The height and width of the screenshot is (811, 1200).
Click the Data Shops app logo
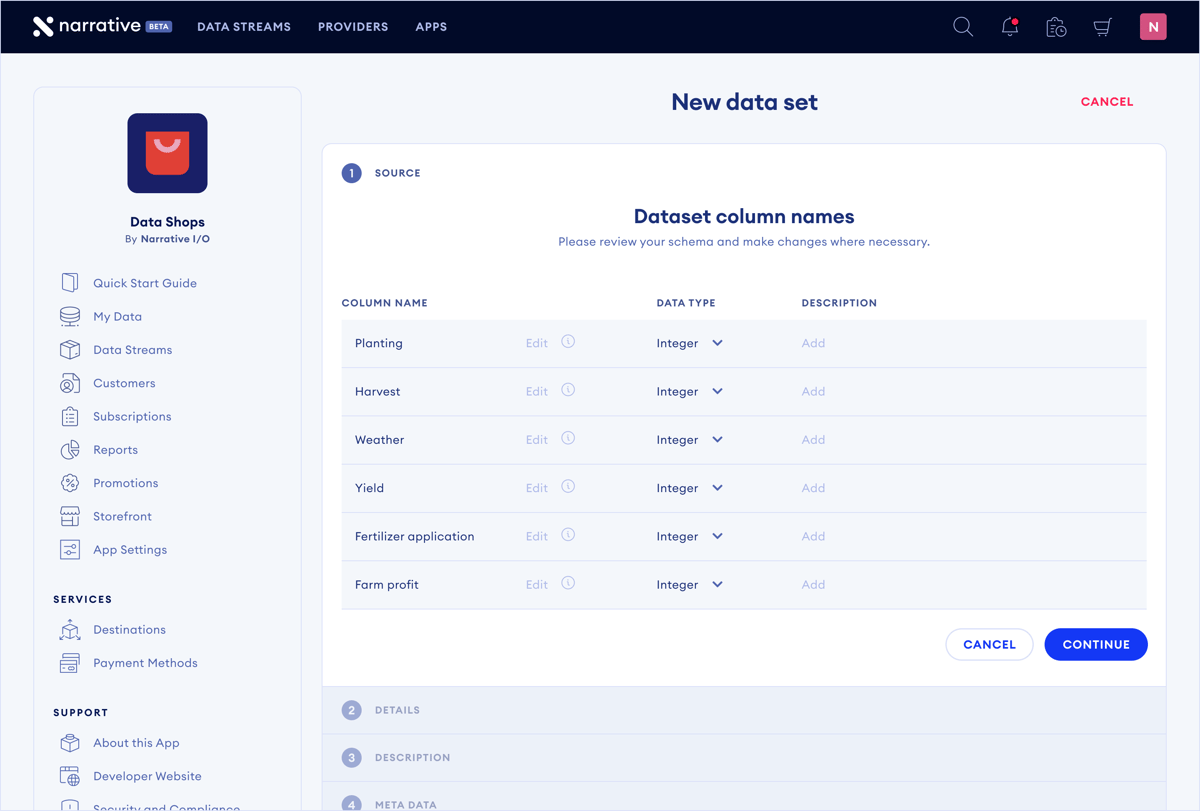[167, 153]
